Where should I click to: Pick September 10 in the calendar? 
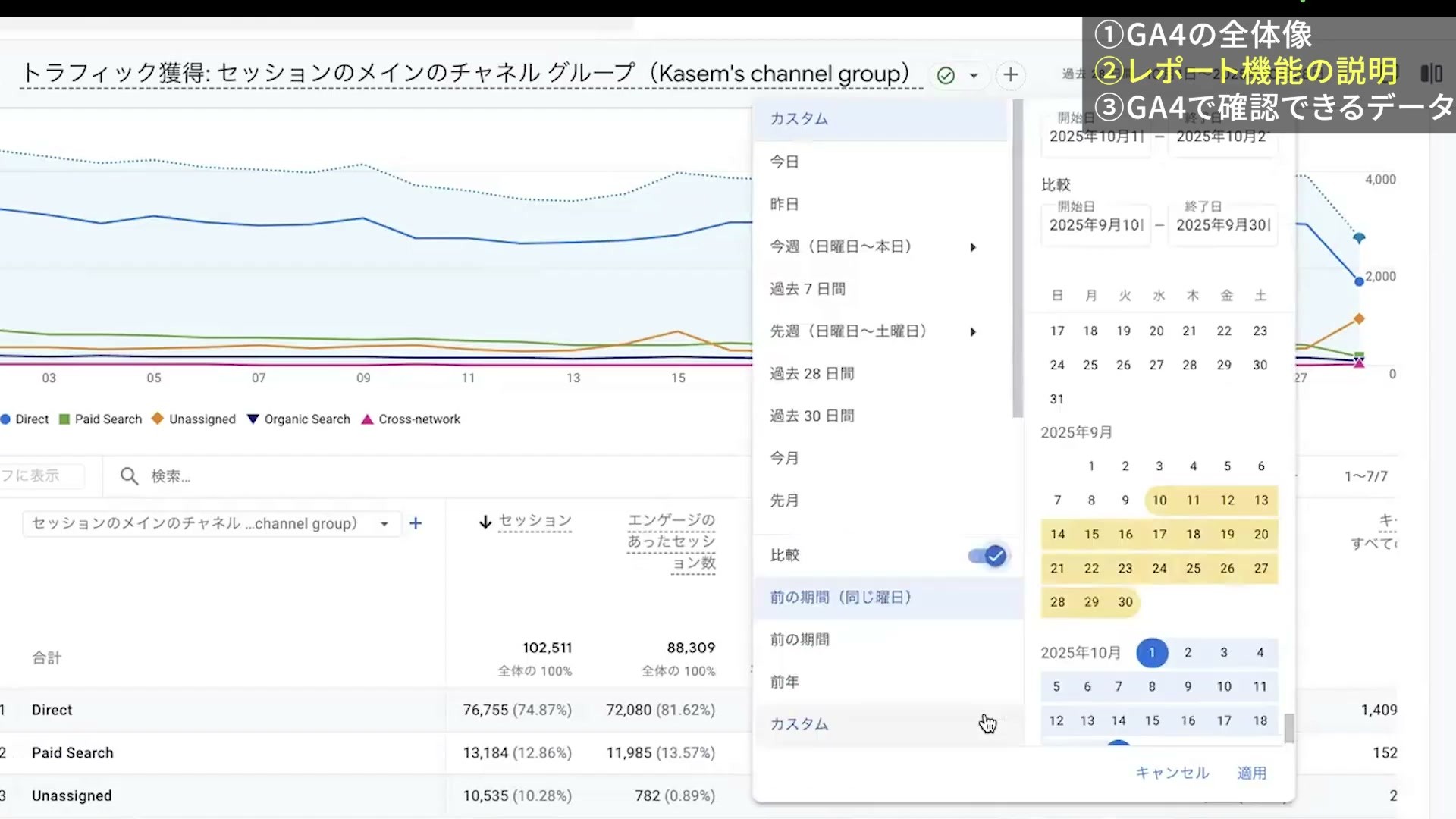tap(1159, 500)
